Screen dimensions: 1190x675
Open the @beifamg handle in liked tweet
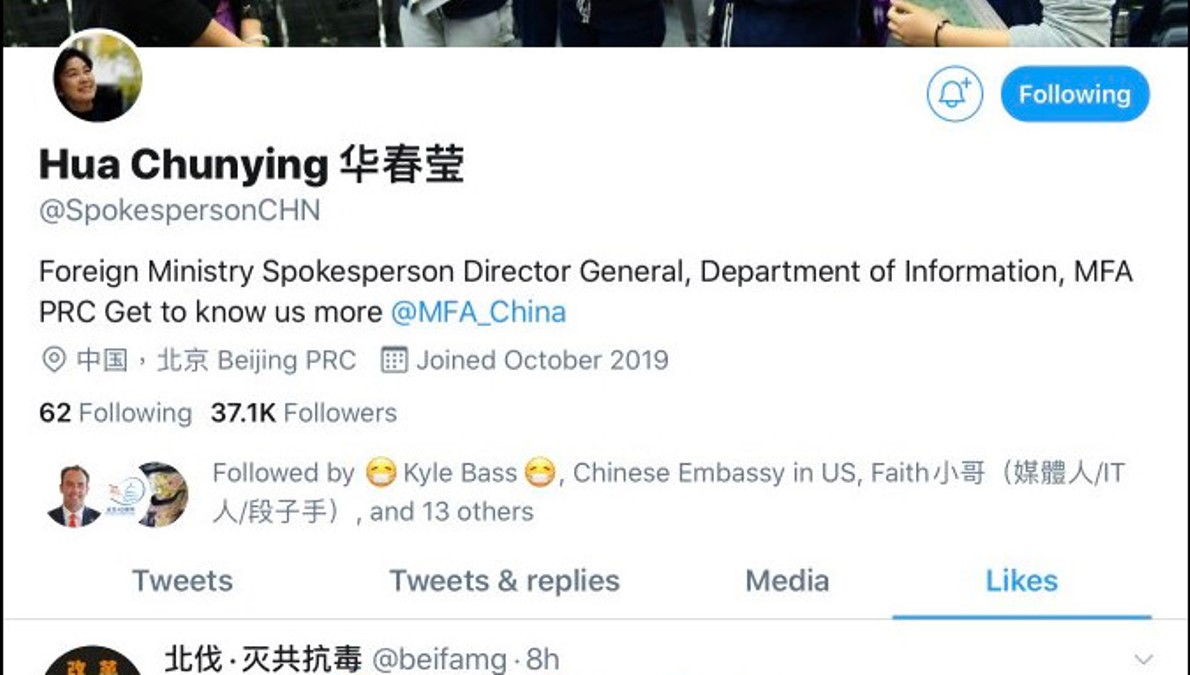pos(439,660)
